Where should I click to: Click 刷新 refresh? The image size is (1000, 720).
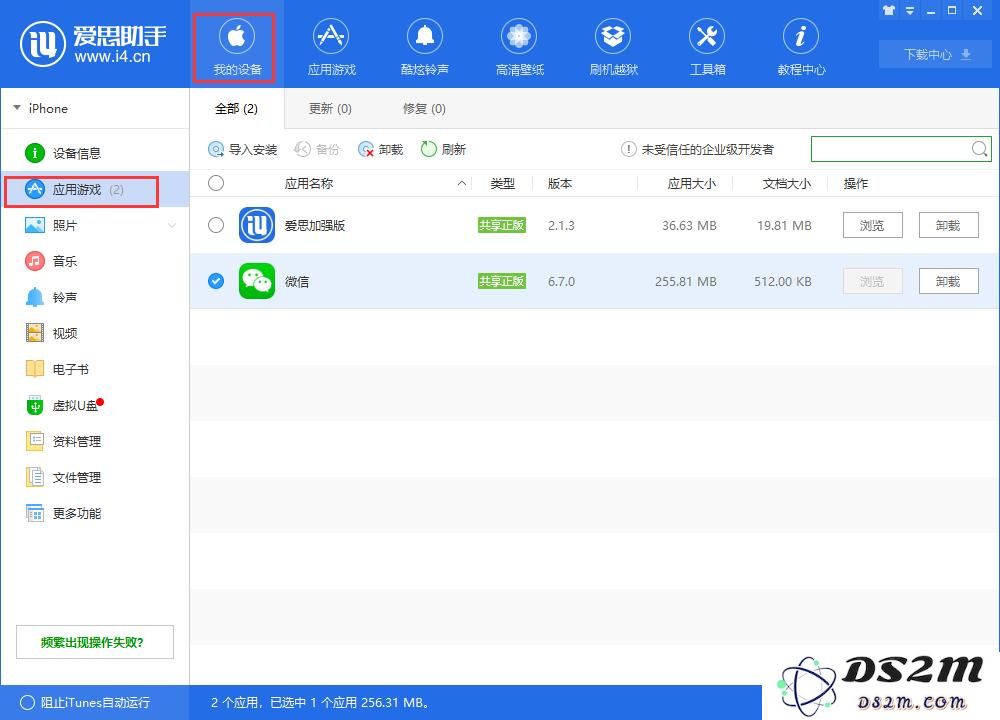click(x=443, y=149)
